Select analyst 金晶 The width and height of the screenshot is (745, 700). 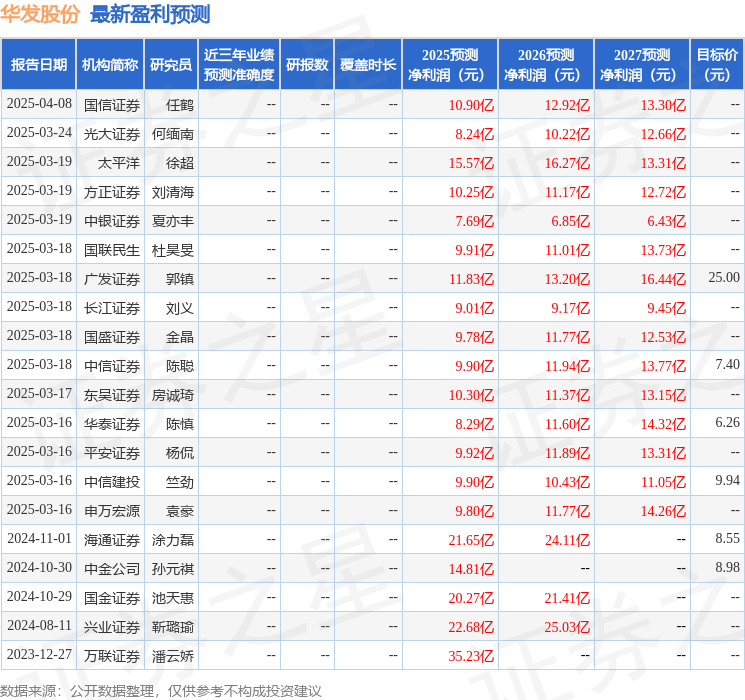tap(180, 337)
